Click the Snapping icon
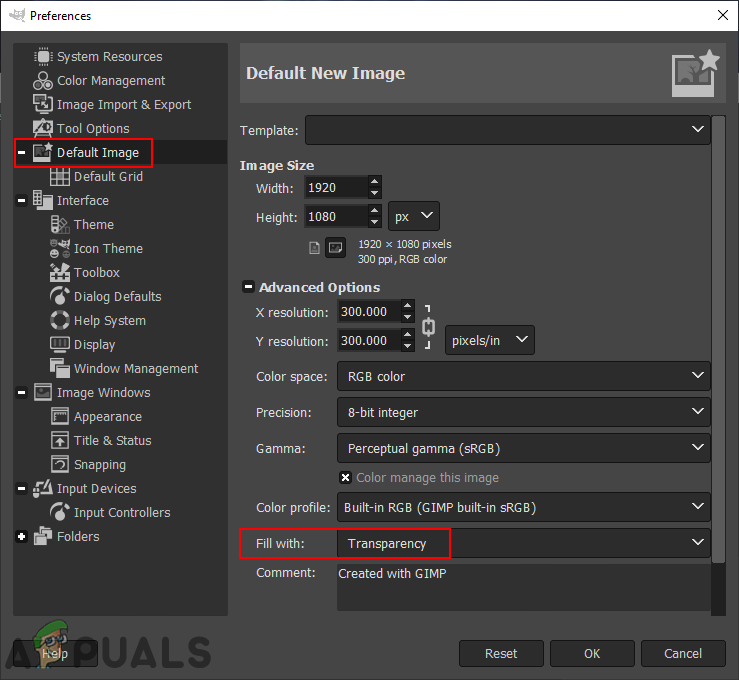Screen dimensions: 739x680 coord(60,465)
